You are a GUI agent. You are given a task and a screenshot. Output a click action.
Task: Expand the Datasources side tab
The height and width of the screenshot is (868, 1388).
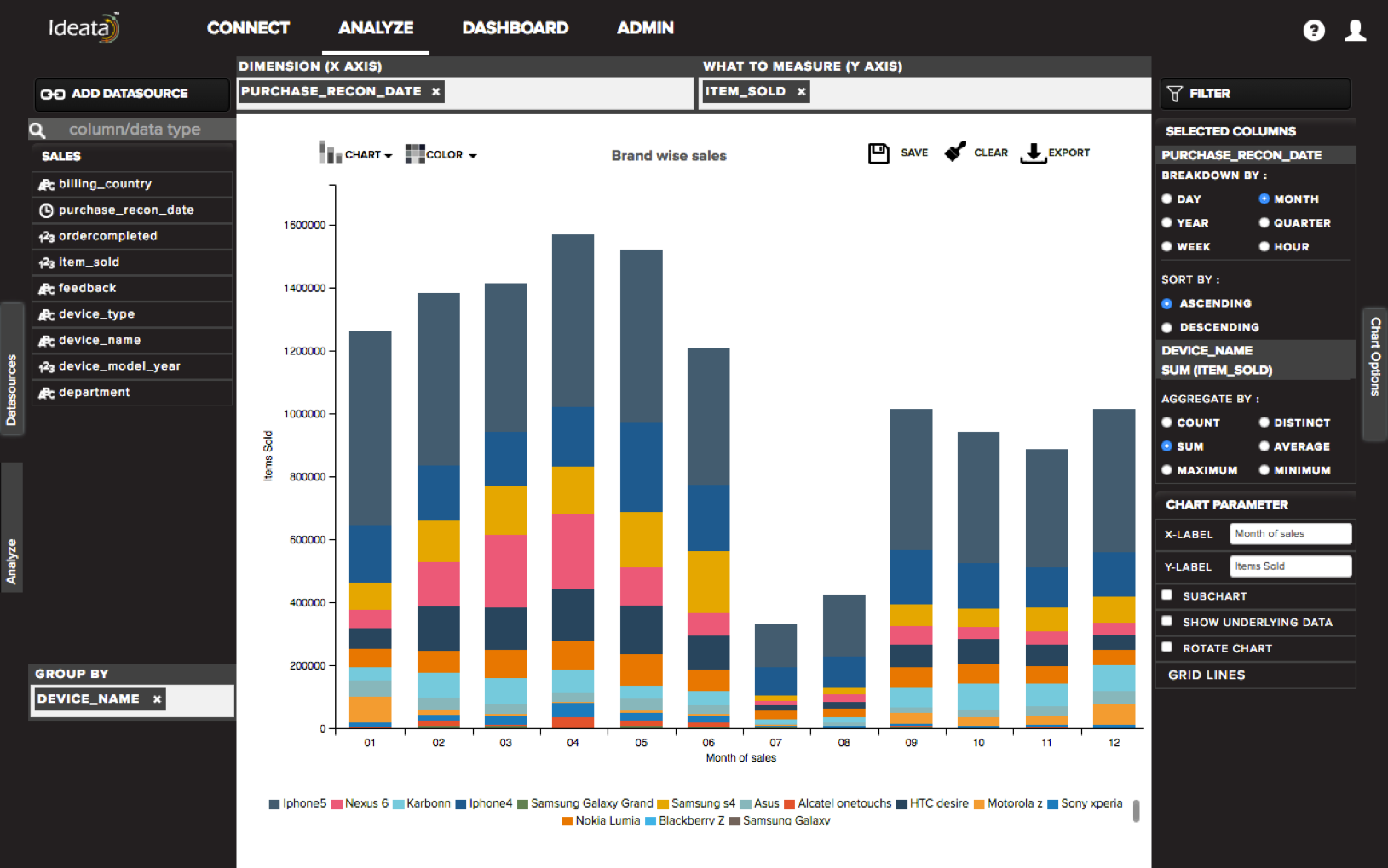tap(11, 369)
